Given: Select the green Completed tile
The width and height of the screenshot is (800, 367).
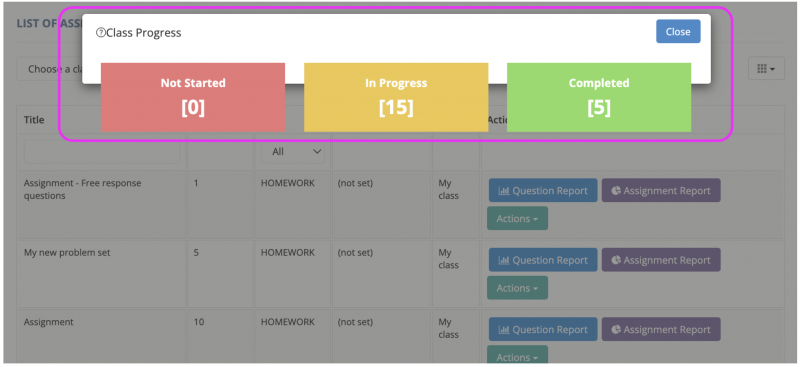Looking at the screenshot, I should 599,97.
